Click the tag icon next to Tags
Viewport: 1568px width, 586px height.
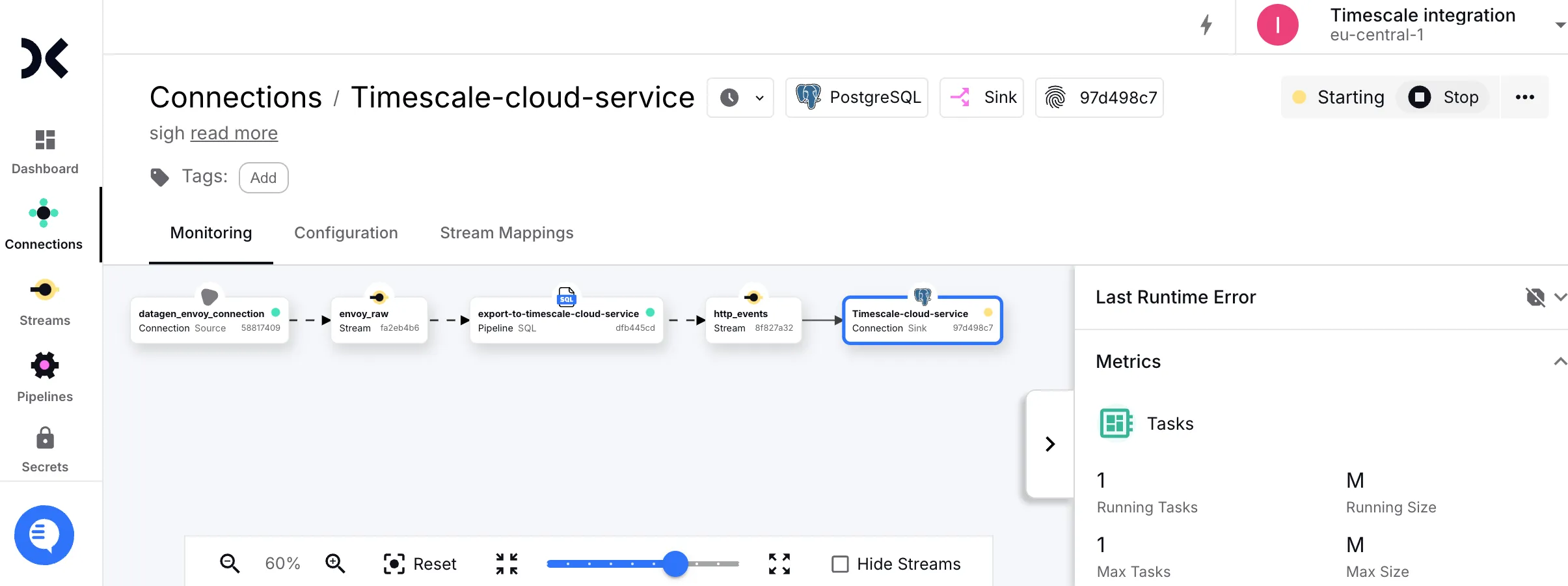click(x=159, y=177)
